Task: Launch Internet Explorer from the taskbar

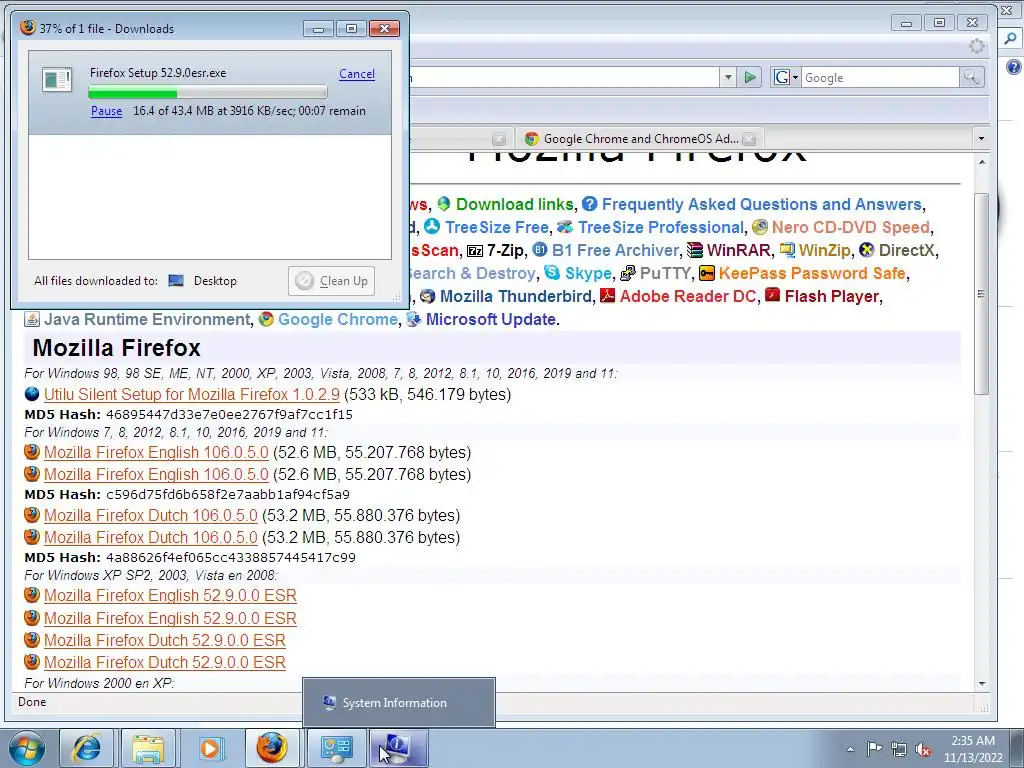Action: [87, 748]
